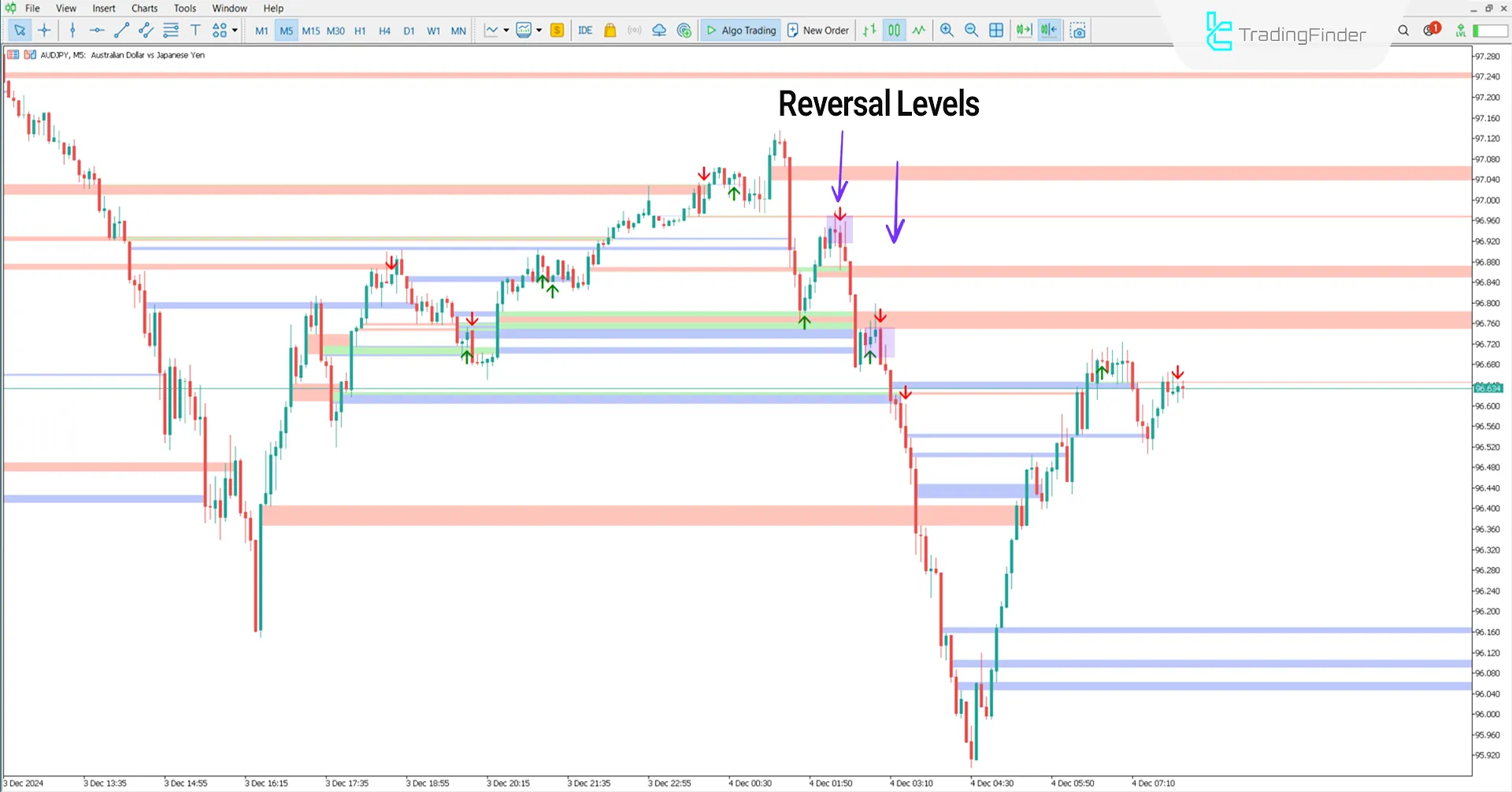The width and height of the screenshot is (1512, 792).
Task: Switch to the H1 timeframe
Action: click(x=360, y=30)
